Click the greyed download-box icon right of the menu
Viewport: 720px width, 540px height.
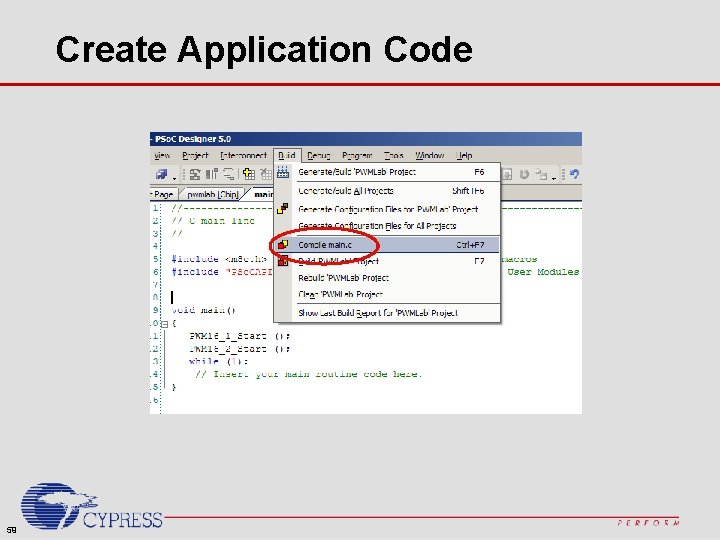coord(507,174)
